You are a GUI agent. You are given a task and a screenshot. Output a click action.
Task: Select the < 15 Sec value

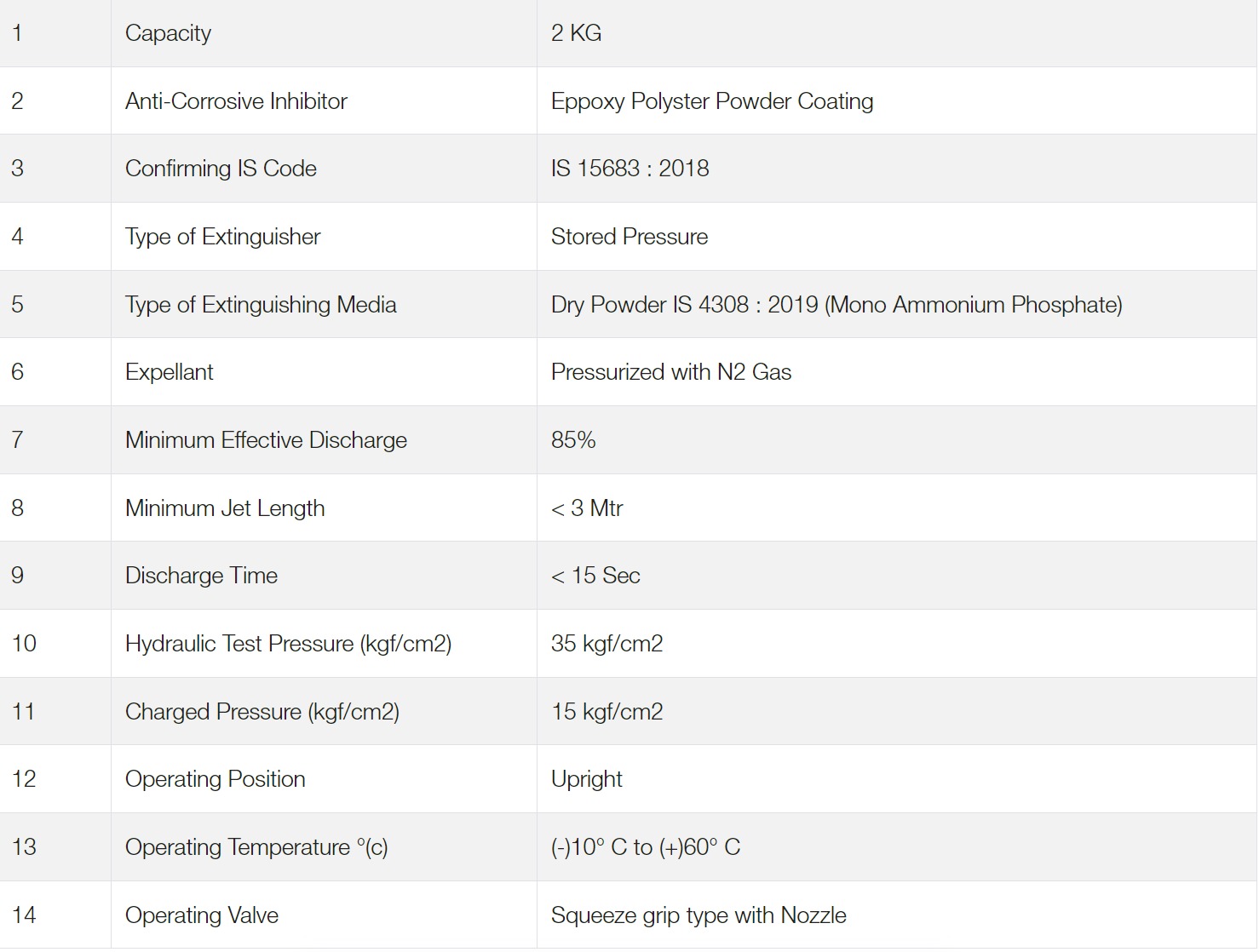tap(595, 576)
